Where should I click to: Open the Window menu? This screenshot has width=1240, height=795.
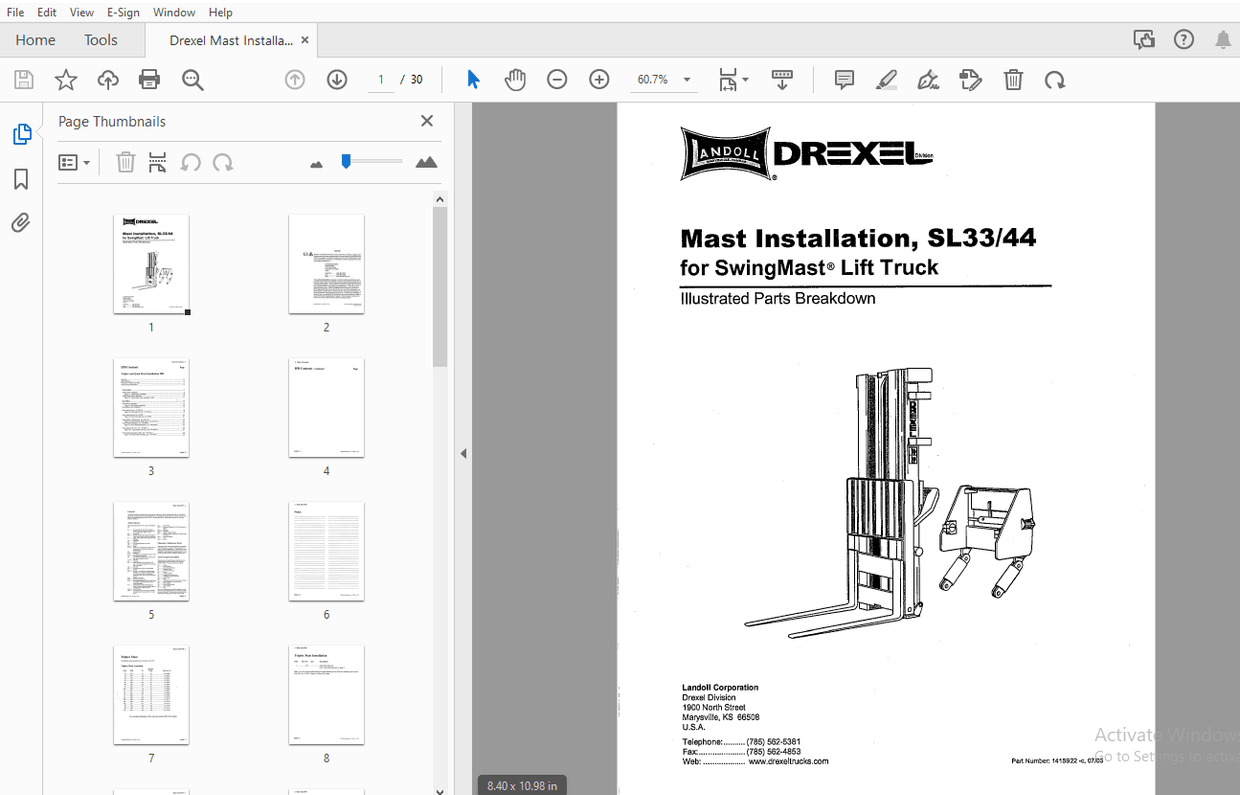click(x=174, y=12)
